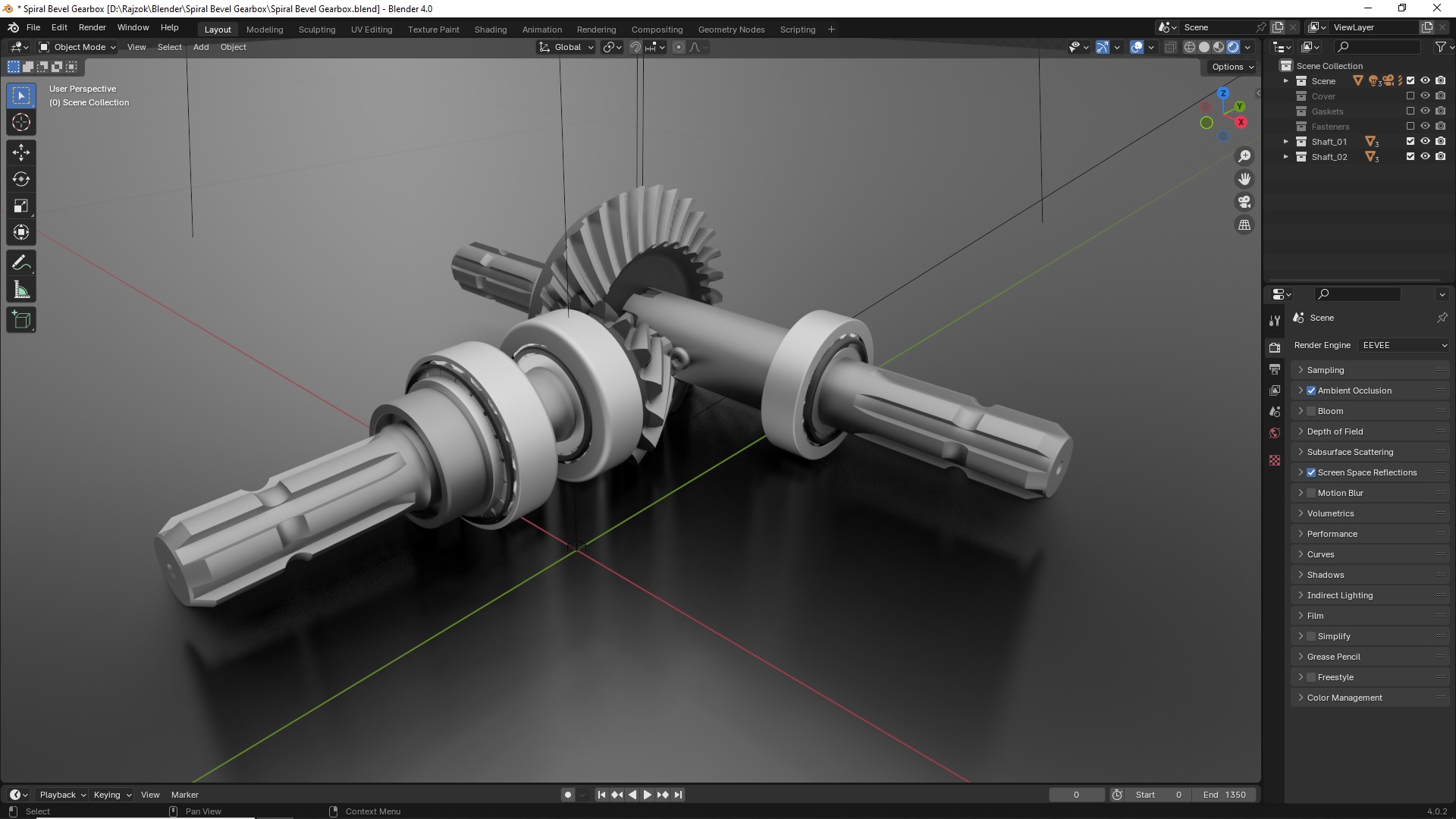1456x819 pixels.
Task: Open the Output properties tab icon
Action: tap(1275, 369)
